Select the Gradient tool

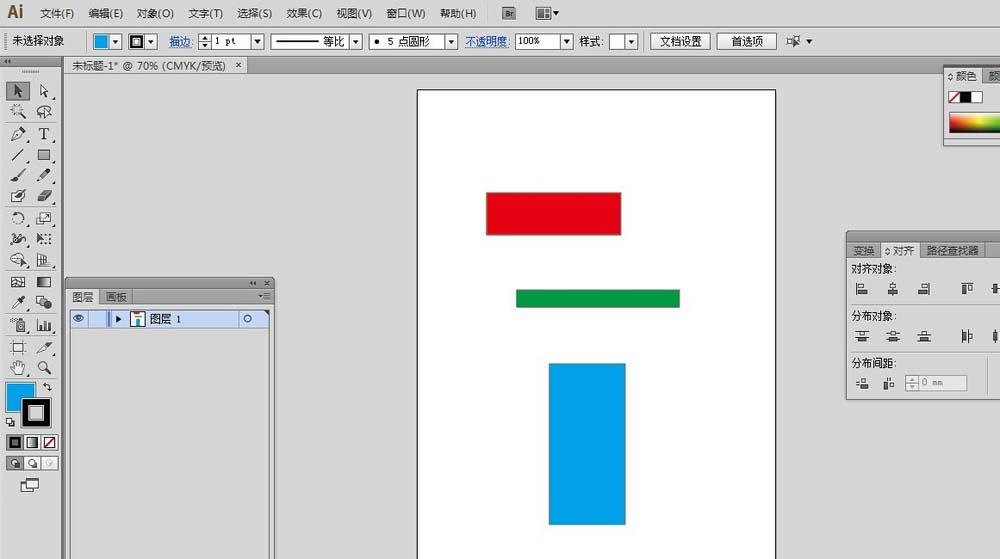[x=44, y=282]
